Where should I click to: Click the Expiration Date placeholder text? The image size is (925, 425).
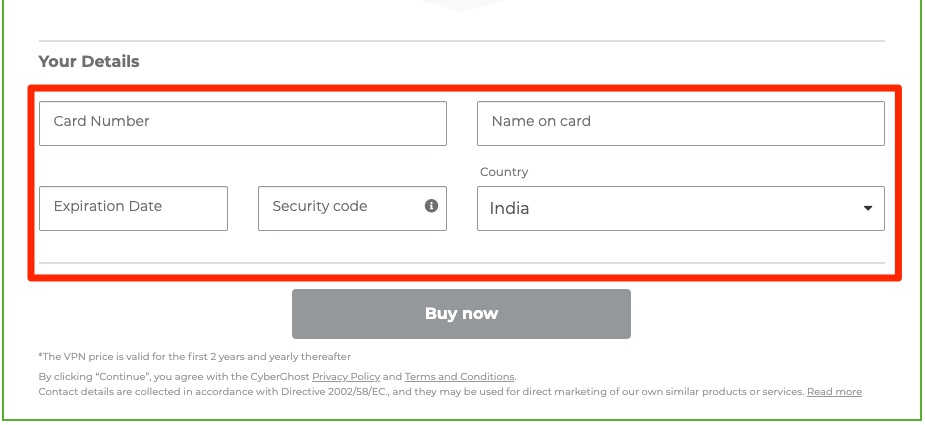pos(107,206)
